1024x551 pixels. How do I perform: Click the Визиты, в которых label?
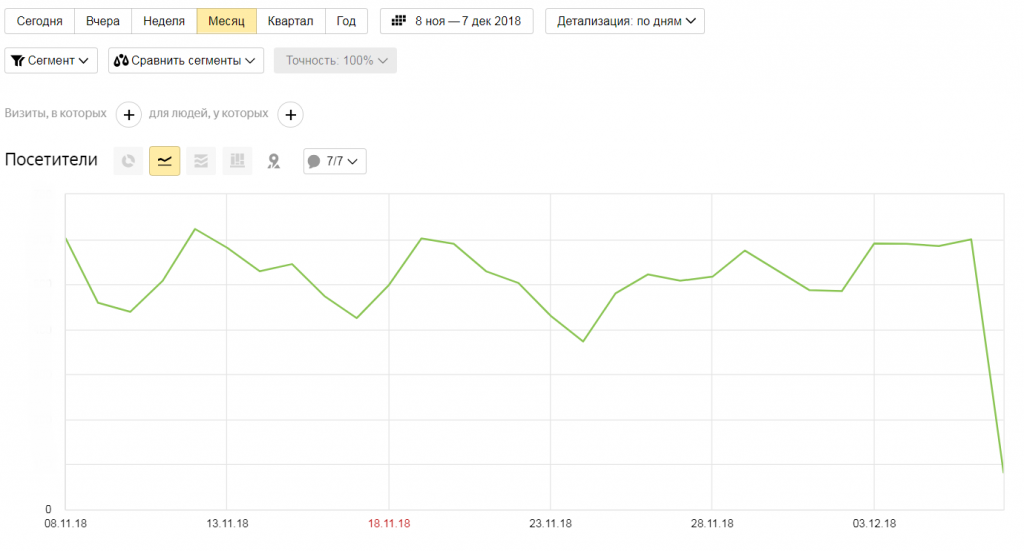(56, 113)
